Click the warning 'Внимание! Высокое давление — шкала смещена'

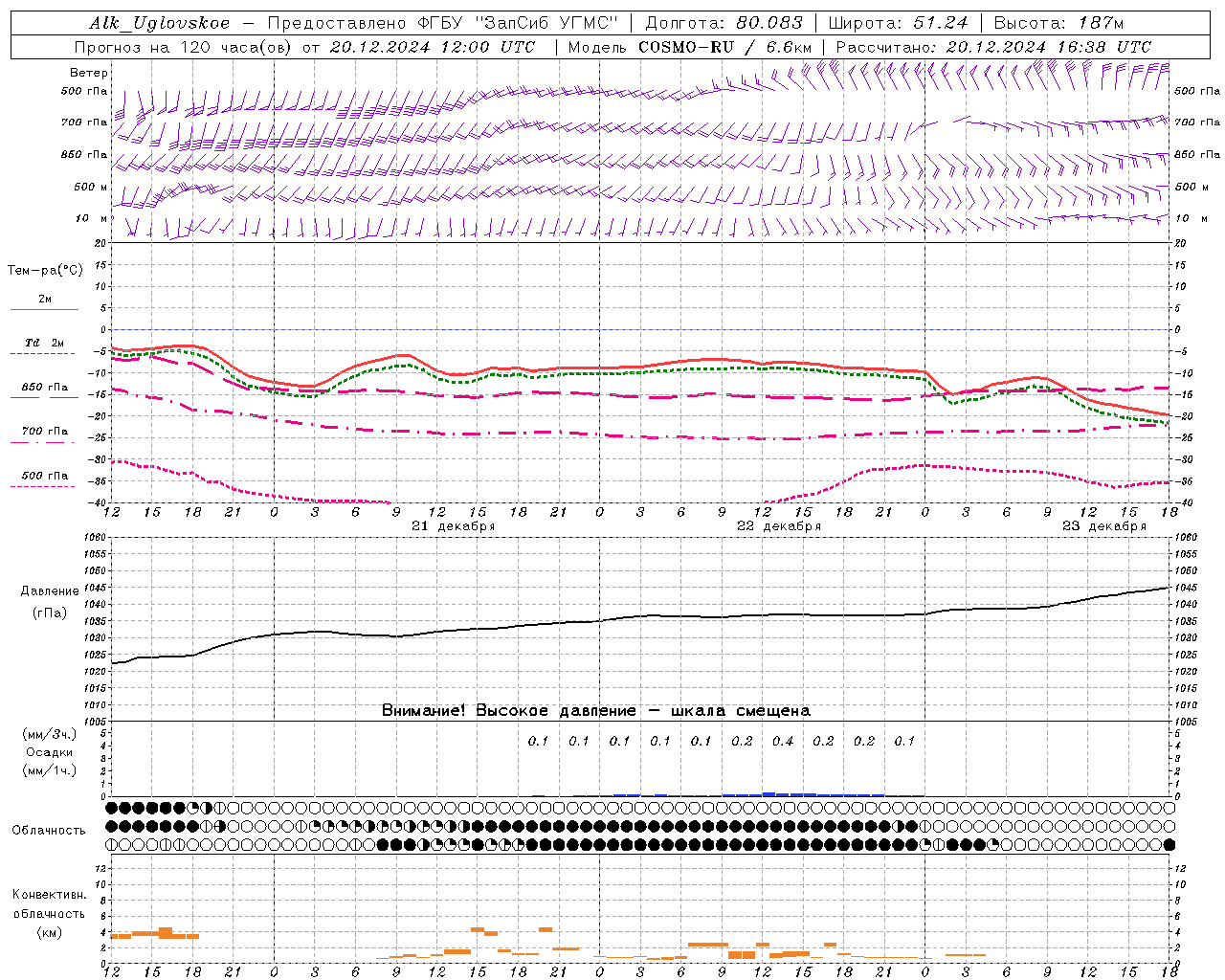click(596, 710)
